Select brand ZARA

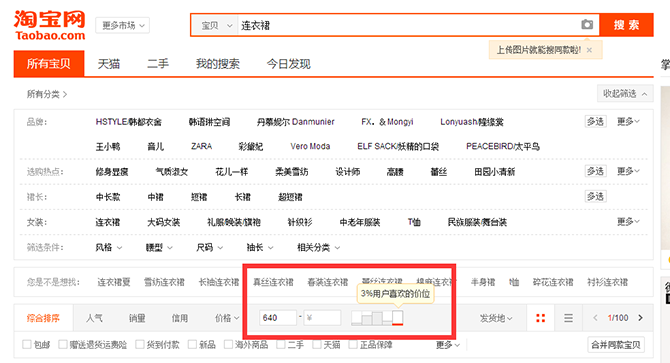[201, 146]
